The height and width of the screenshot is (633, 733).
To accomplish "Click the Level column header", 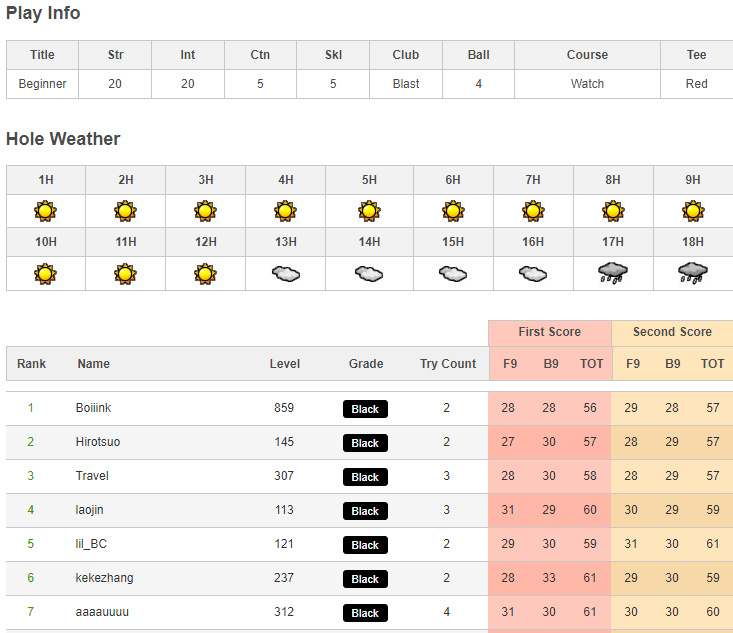I will [x=285, y=364].
